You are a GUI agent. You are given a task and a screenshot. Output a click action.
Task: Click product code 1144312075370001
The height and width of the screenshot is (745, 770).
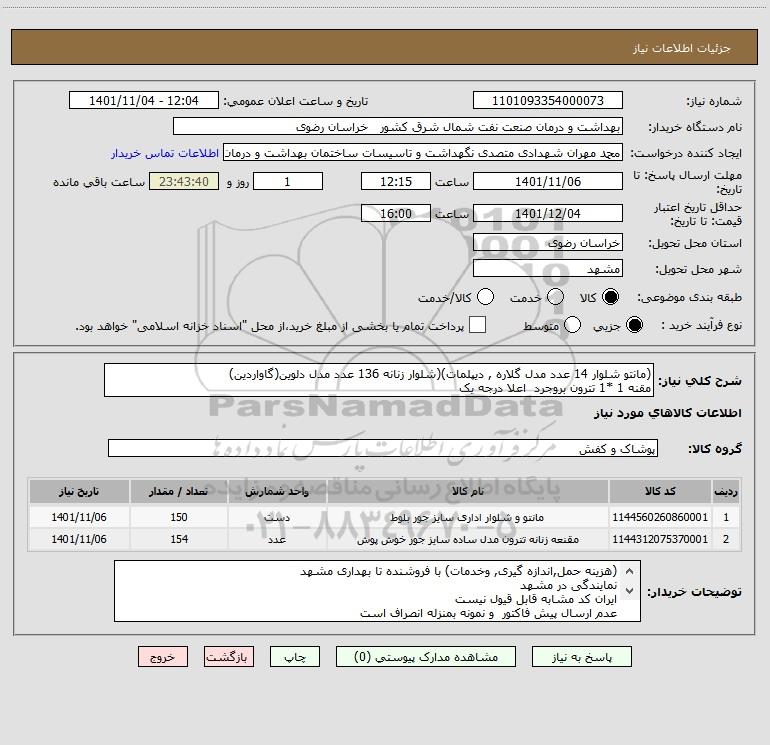(x=660, y=539)
